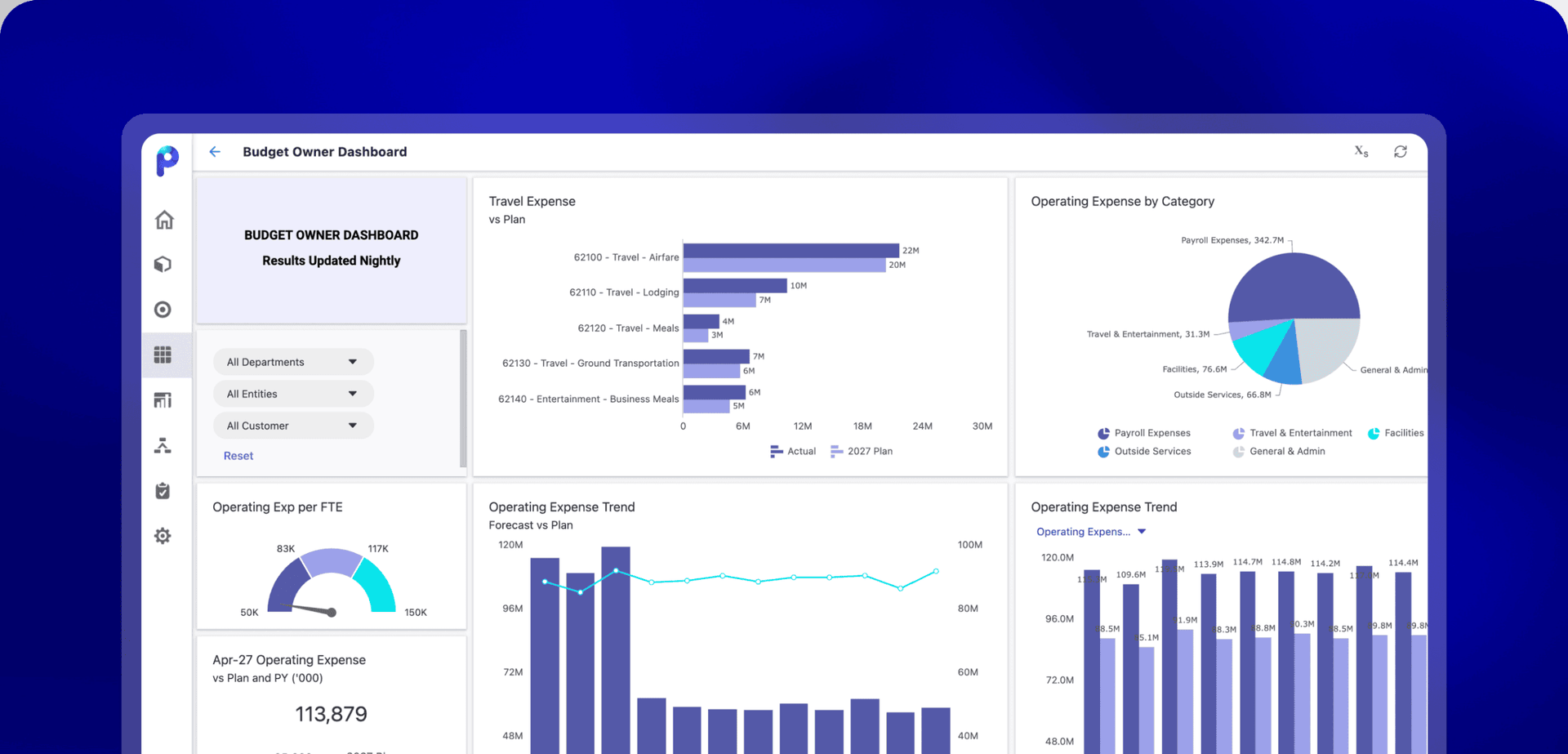1568x754 pixels.
Task: Click the Airfare 2027 Plan 20M bar
Action: click(x=785, y=265)
